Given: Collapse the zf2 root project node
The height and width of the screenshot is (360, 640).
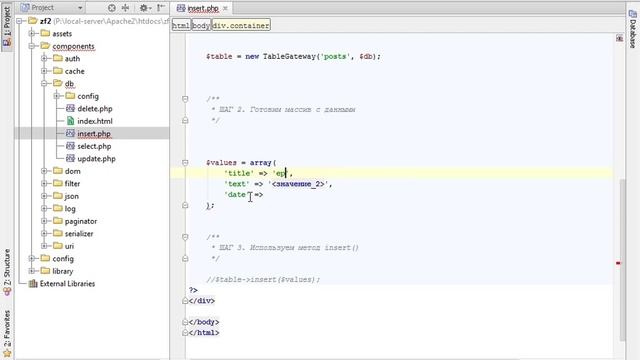Looking at the screenshot, I should [19, 21].
